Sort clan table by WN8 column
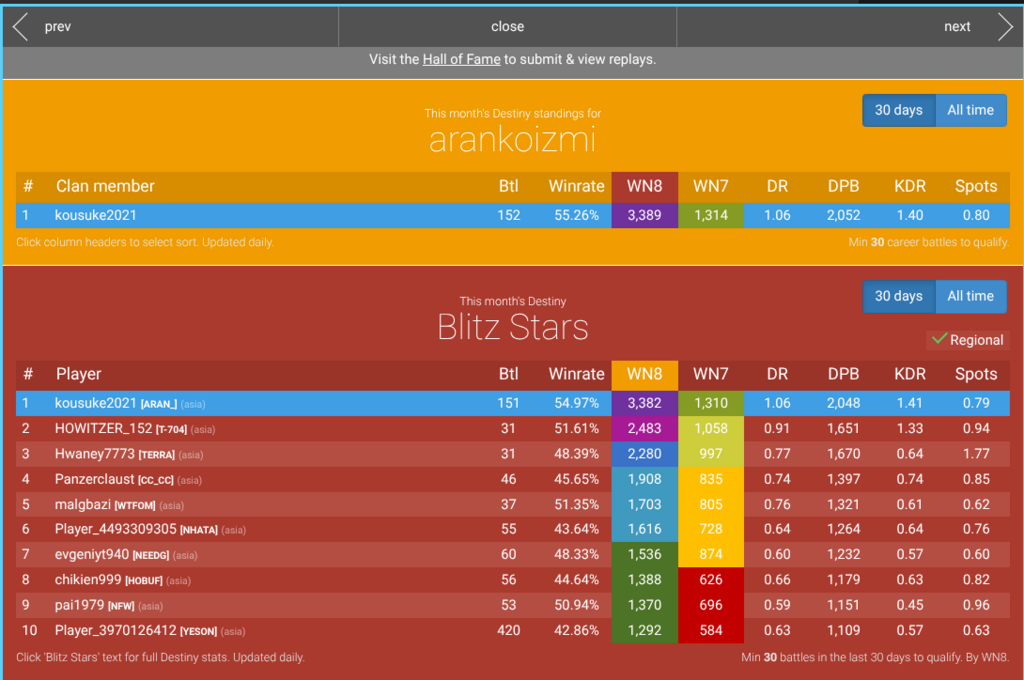 [644, 186]
